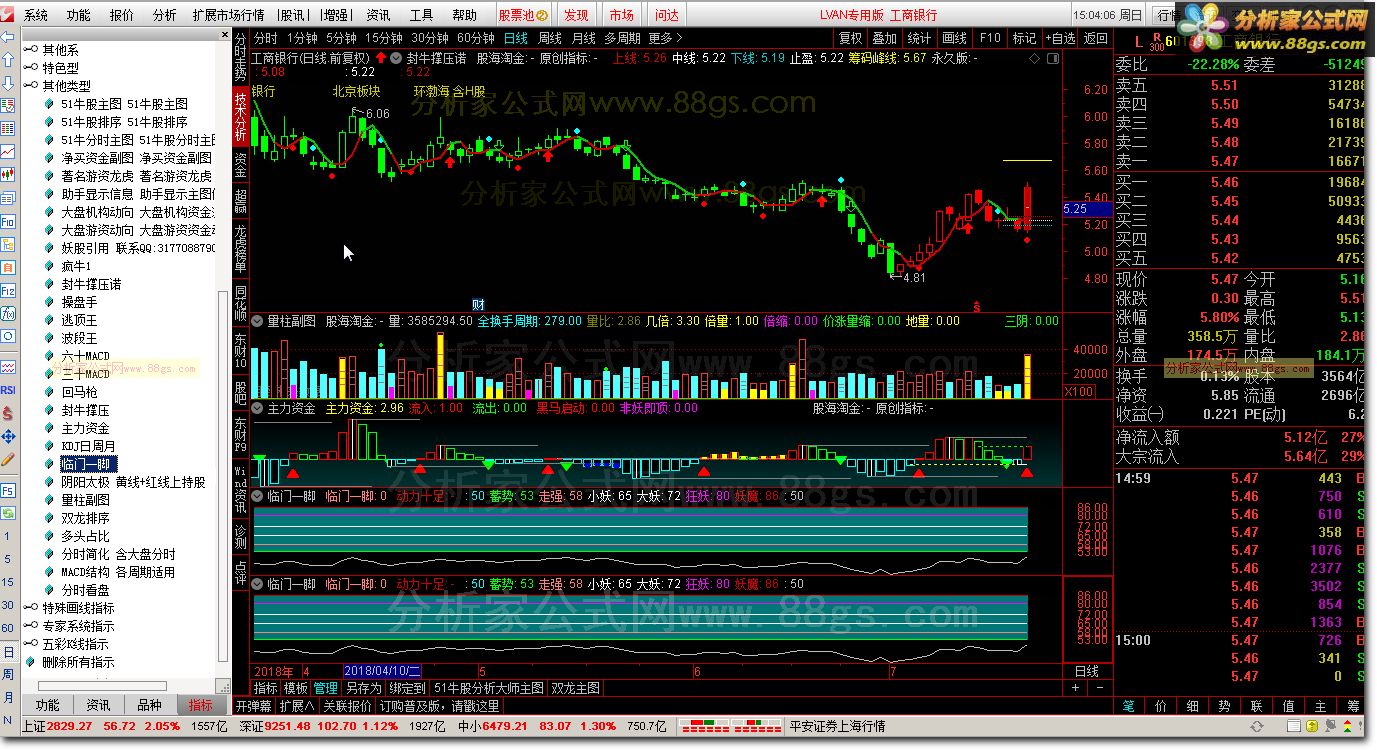
Task: Expand the 其他系 tree node
Action: (30, 50)
